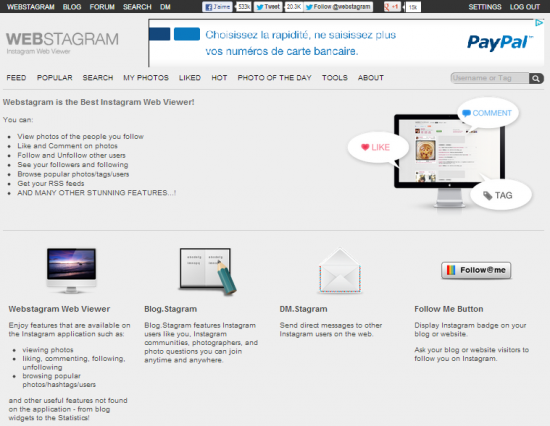Click FORUM in the top bar
The width and height of the screenshot is (550, 426).
point(102,7)
